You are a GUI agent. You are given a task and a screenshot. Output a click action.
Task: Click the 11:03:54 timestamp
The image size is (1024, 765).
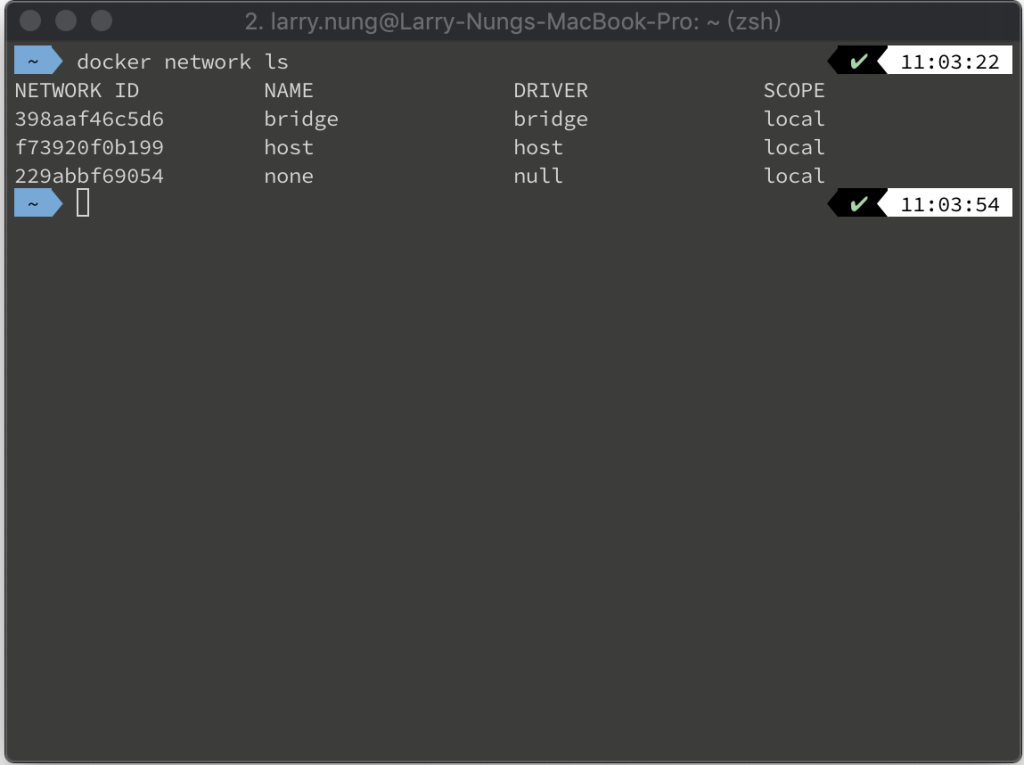950,204
